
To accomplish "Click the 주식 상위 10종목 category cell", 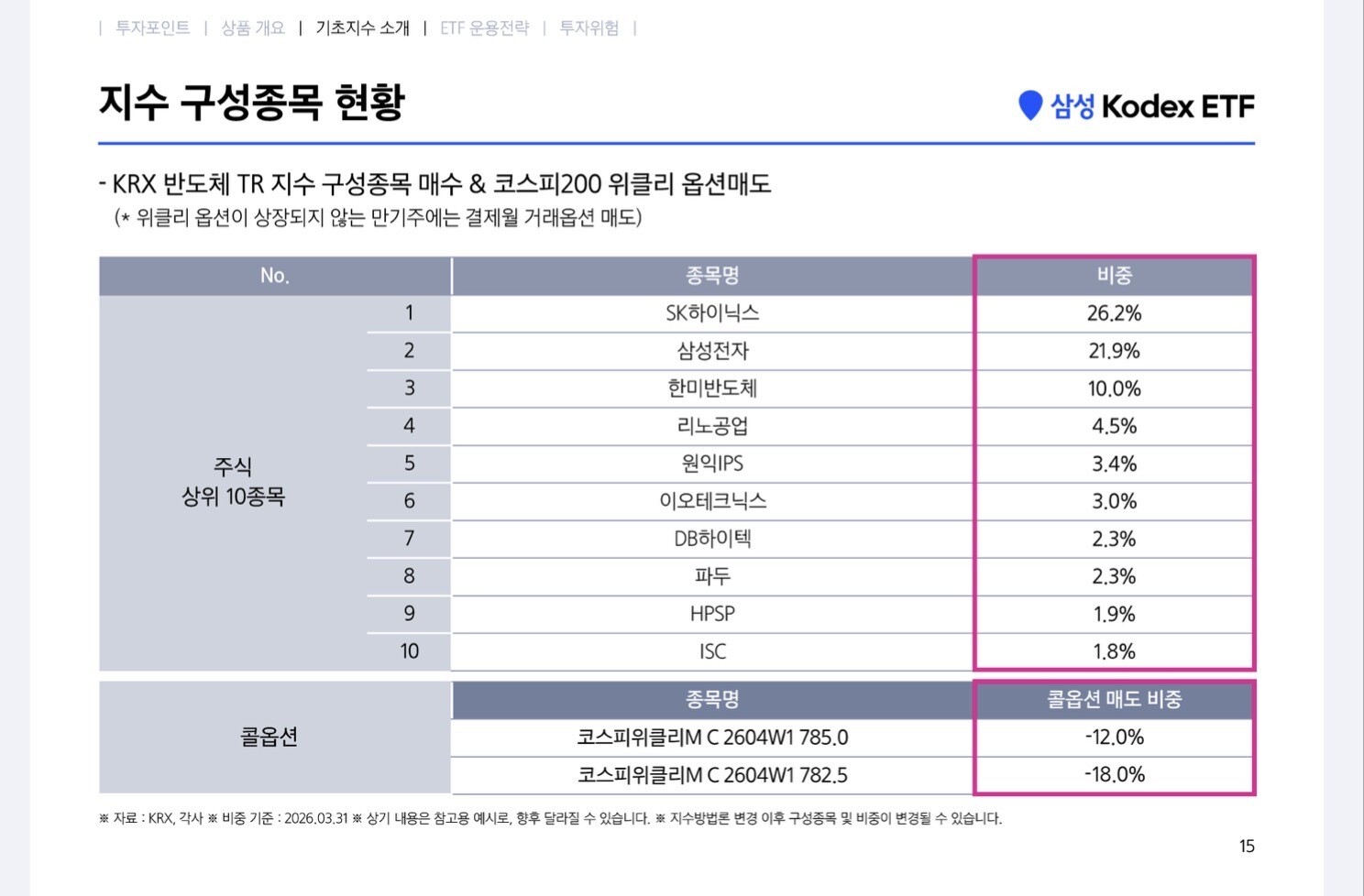I will [x=233, y=482].
